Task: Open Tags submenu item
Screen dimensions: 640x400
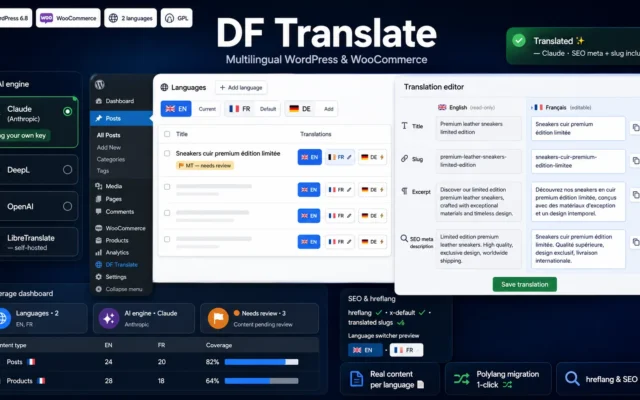Action: (103, 171)
